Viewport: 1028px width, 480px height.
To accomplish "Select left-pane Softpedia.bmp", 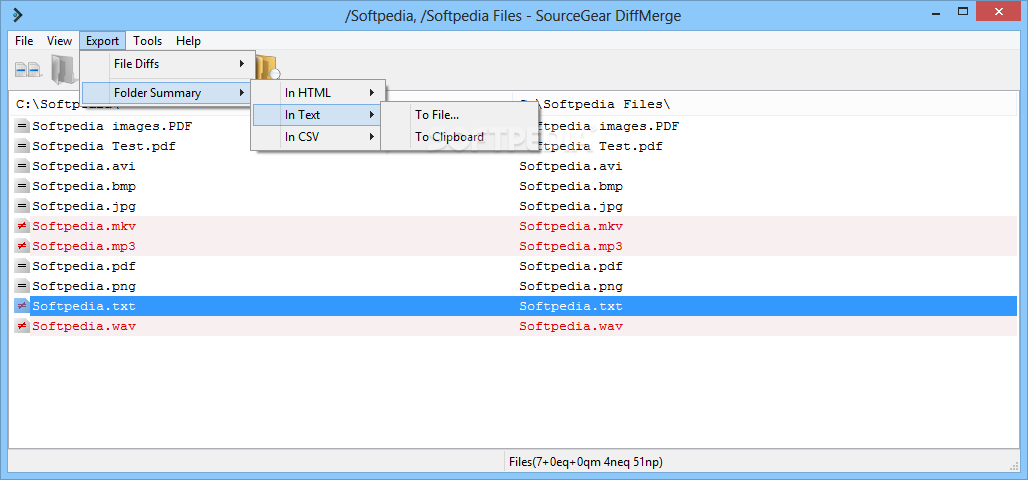I will [84, 186].
